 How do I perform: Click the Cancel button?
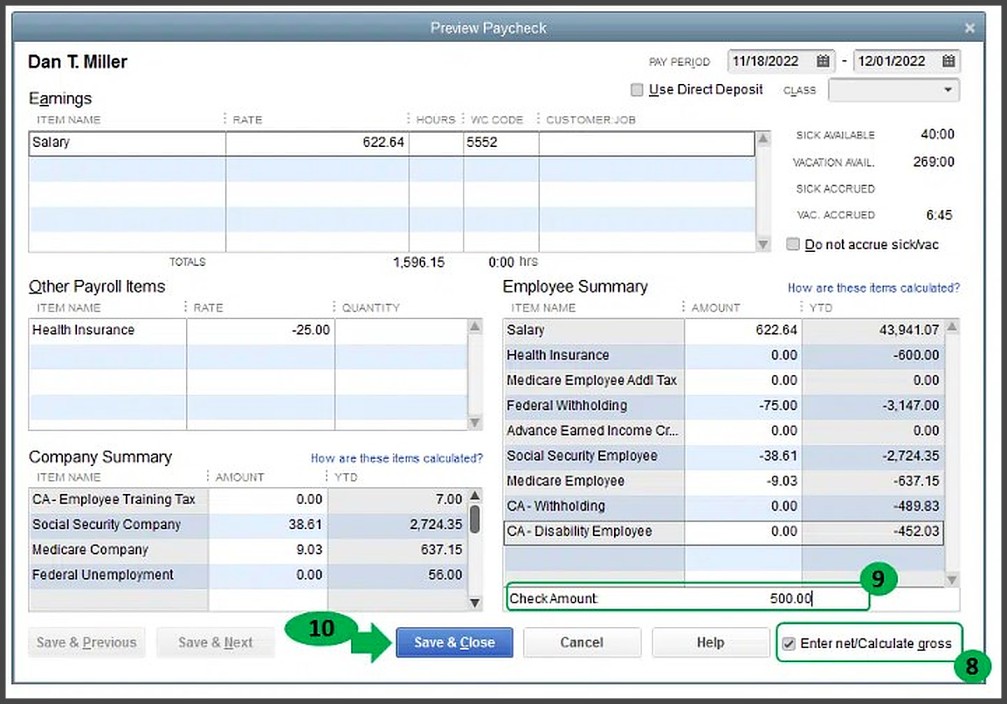coord(581,642)
